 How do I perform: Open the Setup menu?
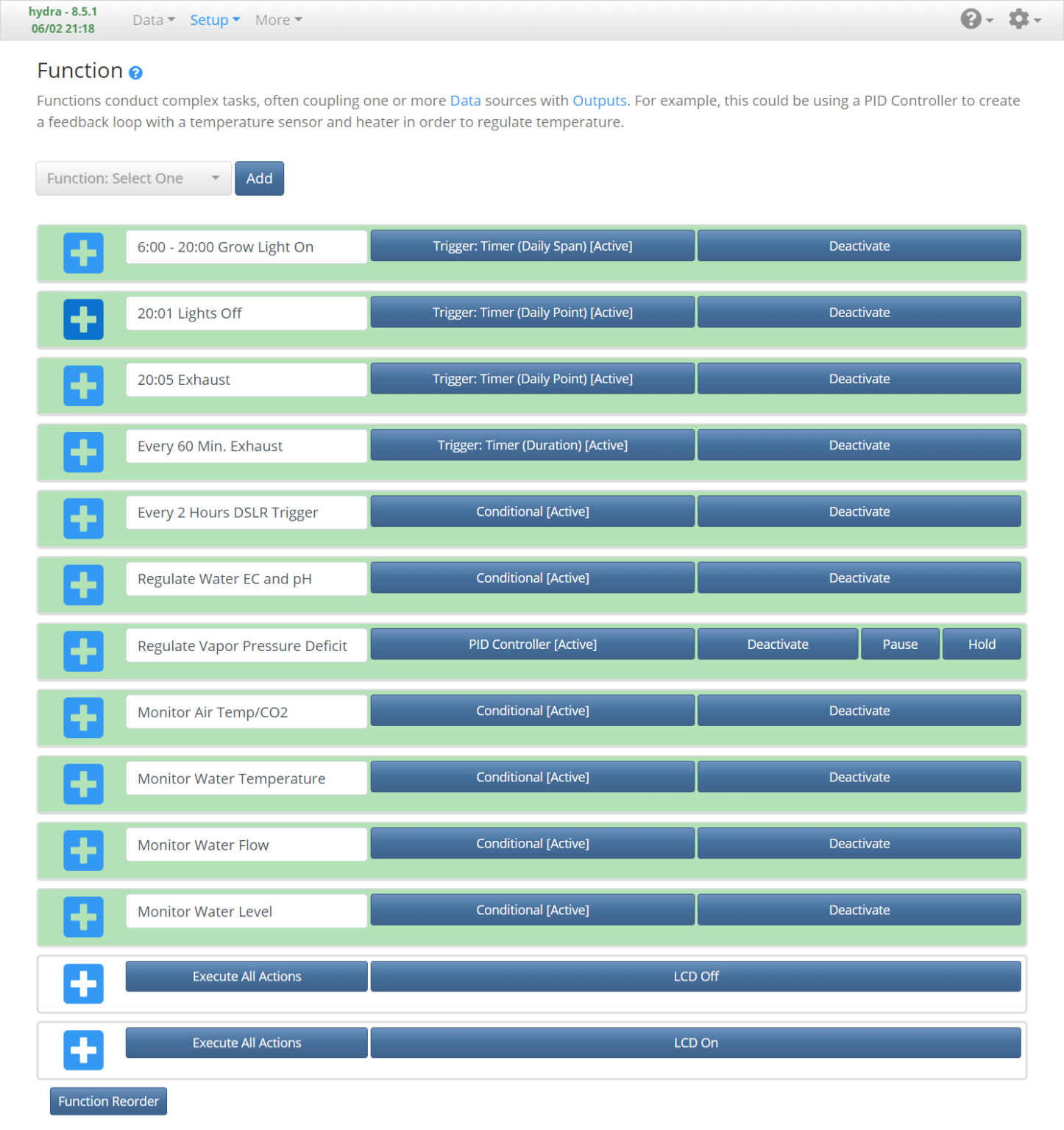click(x=214, y=20)
